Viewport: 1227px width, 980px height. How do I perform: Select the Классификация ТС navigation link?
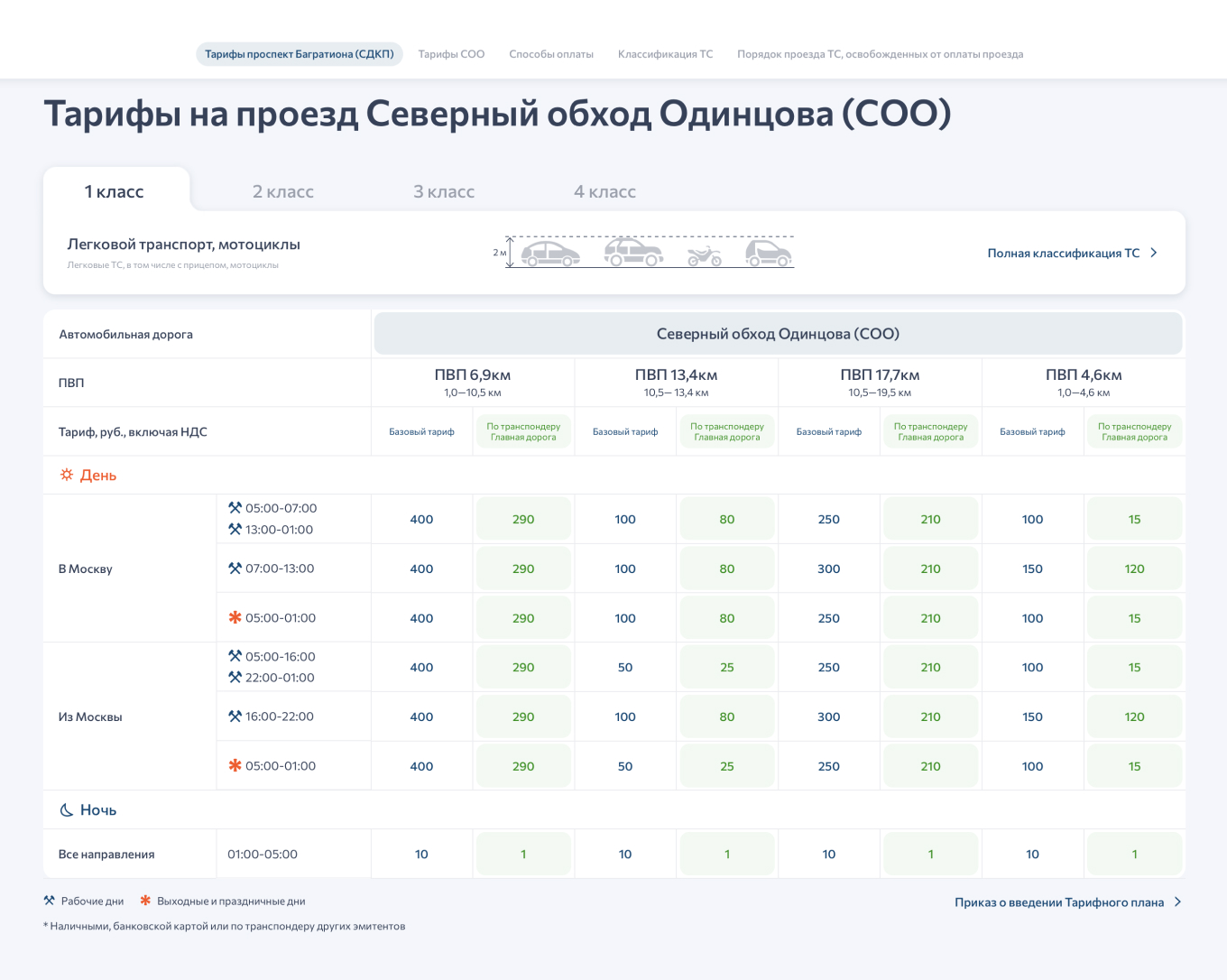[x=665, y=54]
